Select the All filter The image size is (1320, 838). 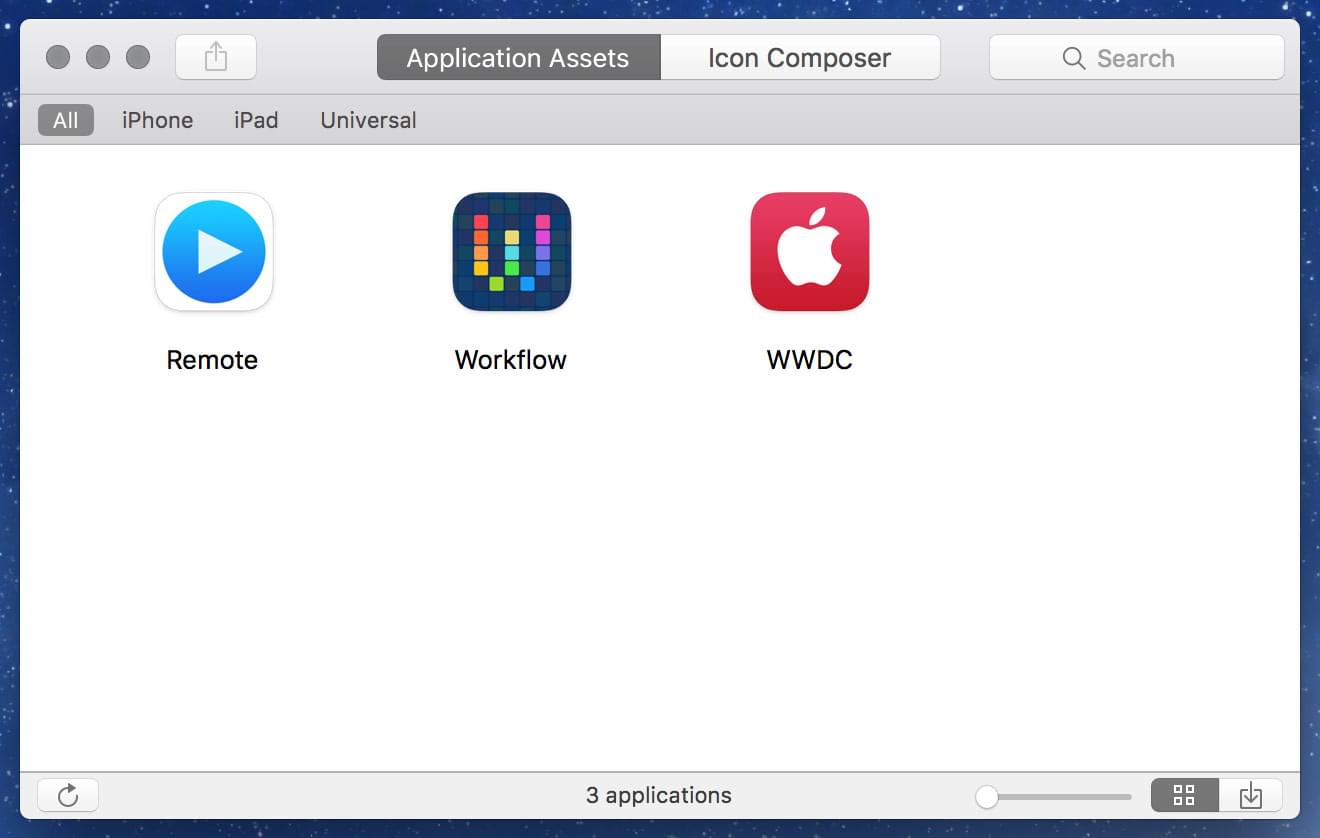[x=66, y=120]
